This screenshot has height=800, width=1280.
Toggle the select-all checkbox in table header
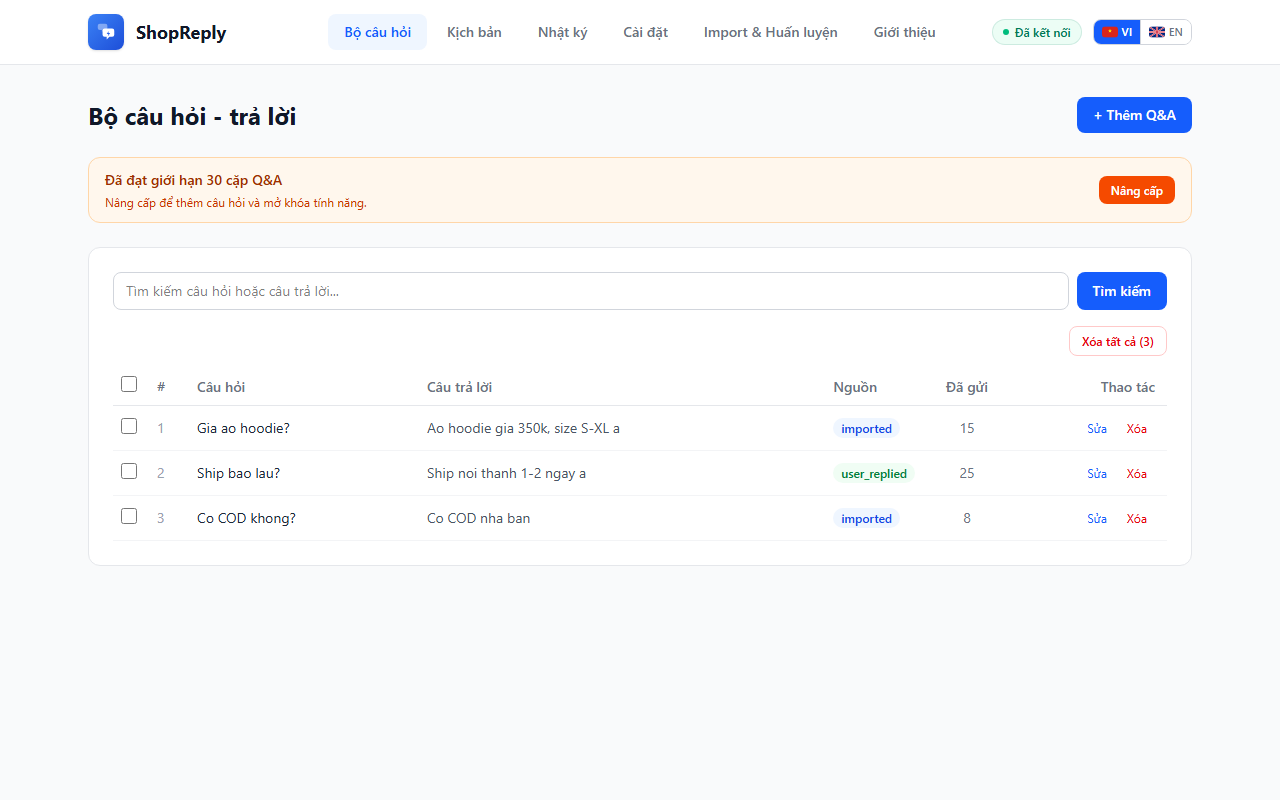tap(129, 384)
